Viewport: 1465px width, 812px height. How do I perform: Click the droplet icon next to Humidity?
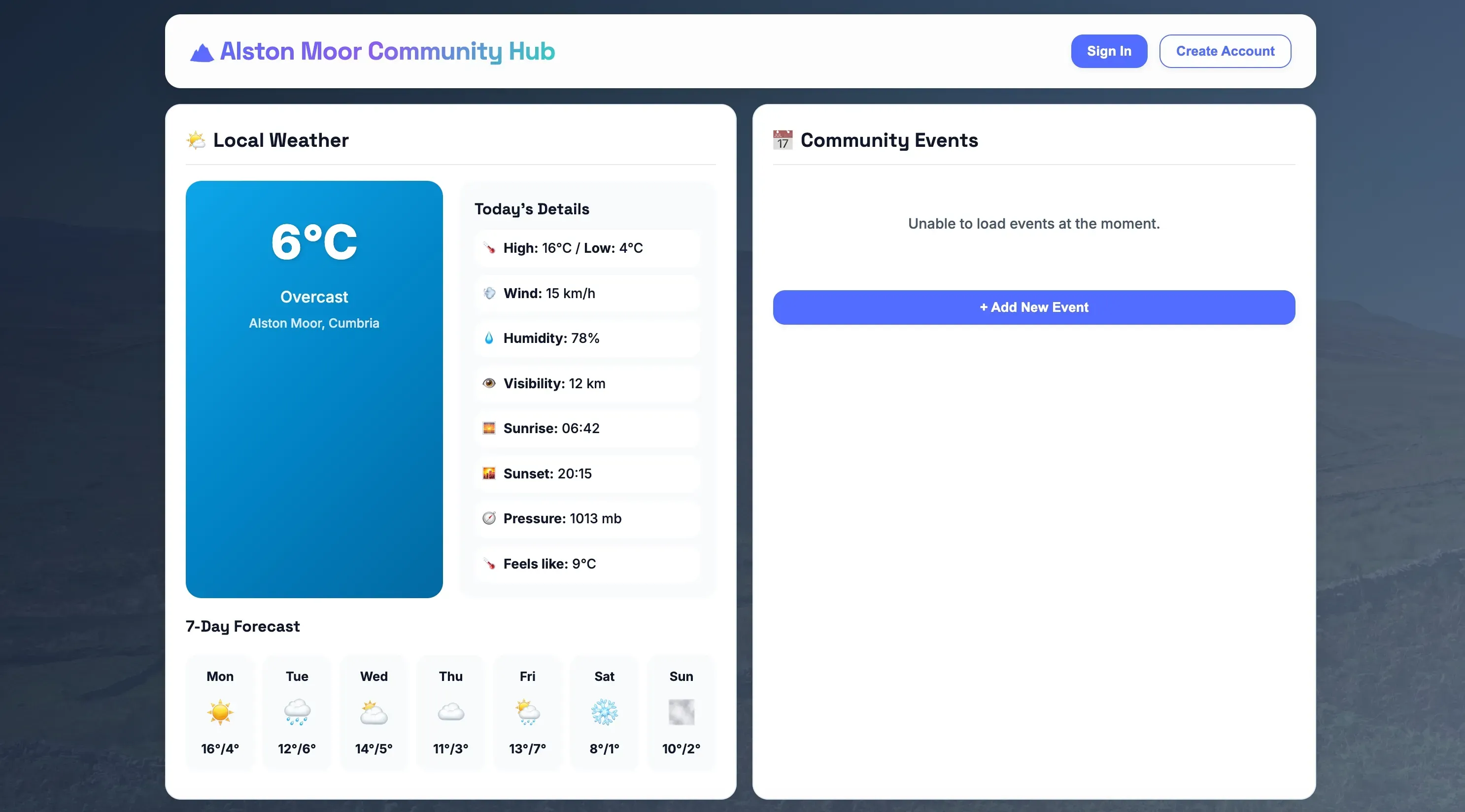tap(489, 338)
